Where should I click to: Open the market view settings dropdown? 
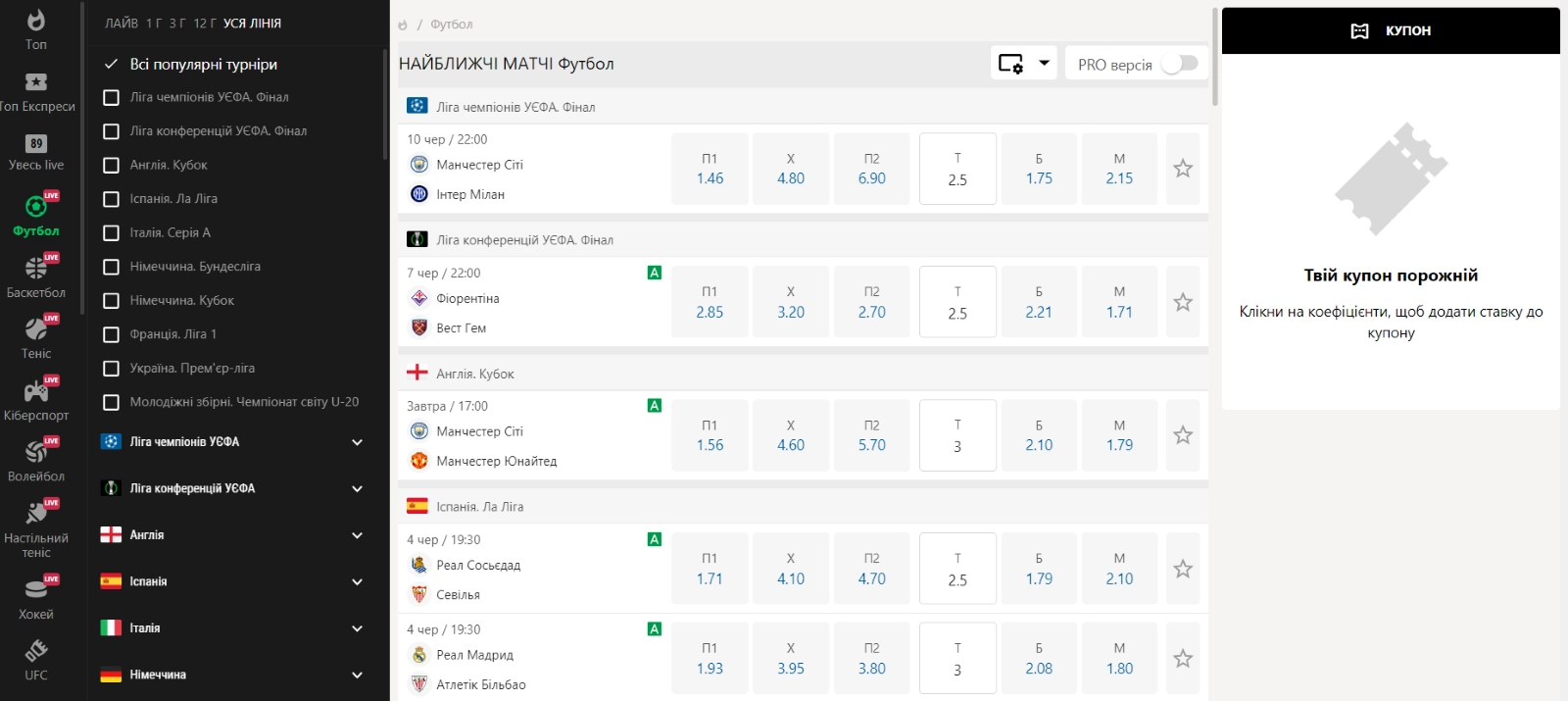click(1023, 64)
